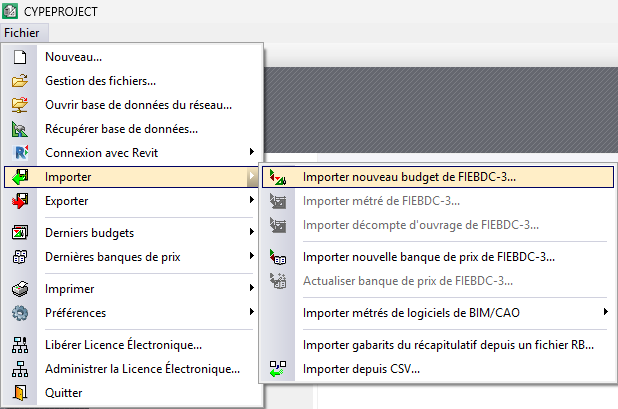Image resolution: width=618 pixels, height=409 pixels.
Task: Click the Derniers budgets label
Action: pos(89,233)
